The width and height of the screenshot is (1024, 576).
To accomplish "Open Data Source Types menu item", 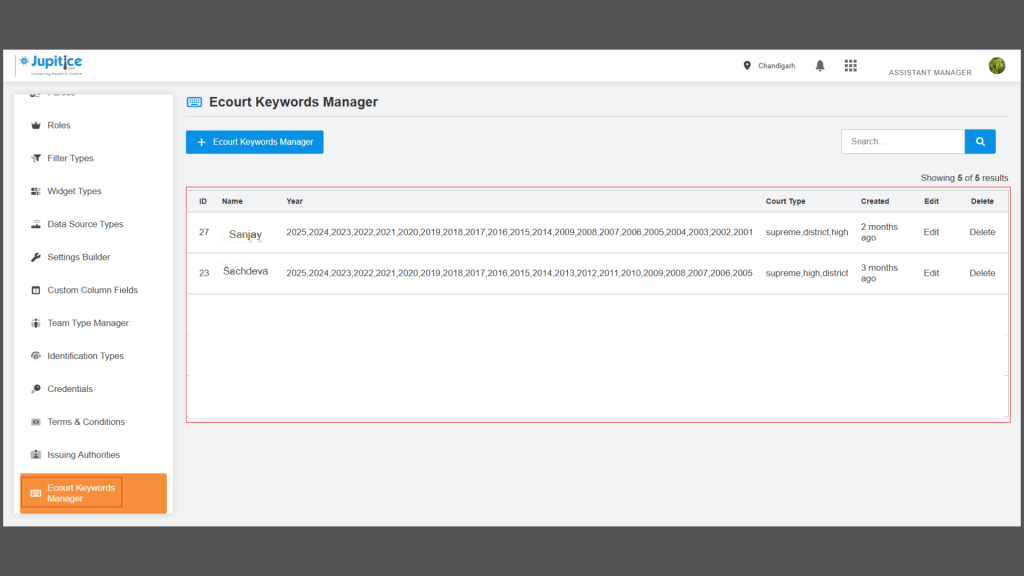I will tap(85, 225).
